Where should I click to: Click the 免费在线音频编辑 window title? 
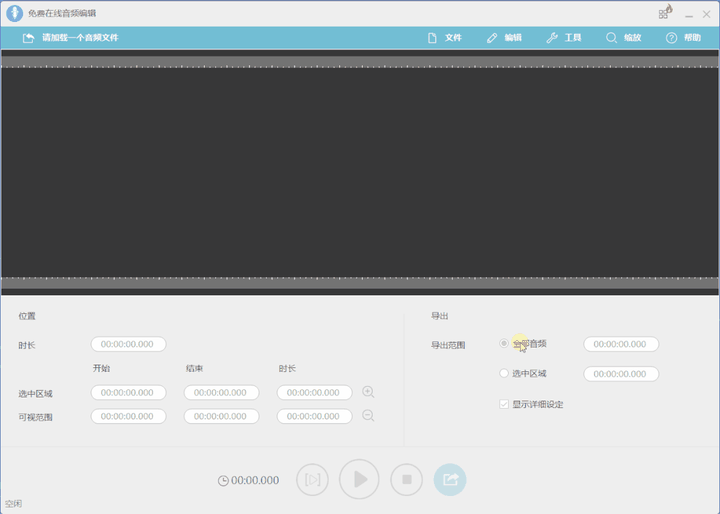pyautogui.click(x=62, y=13)
